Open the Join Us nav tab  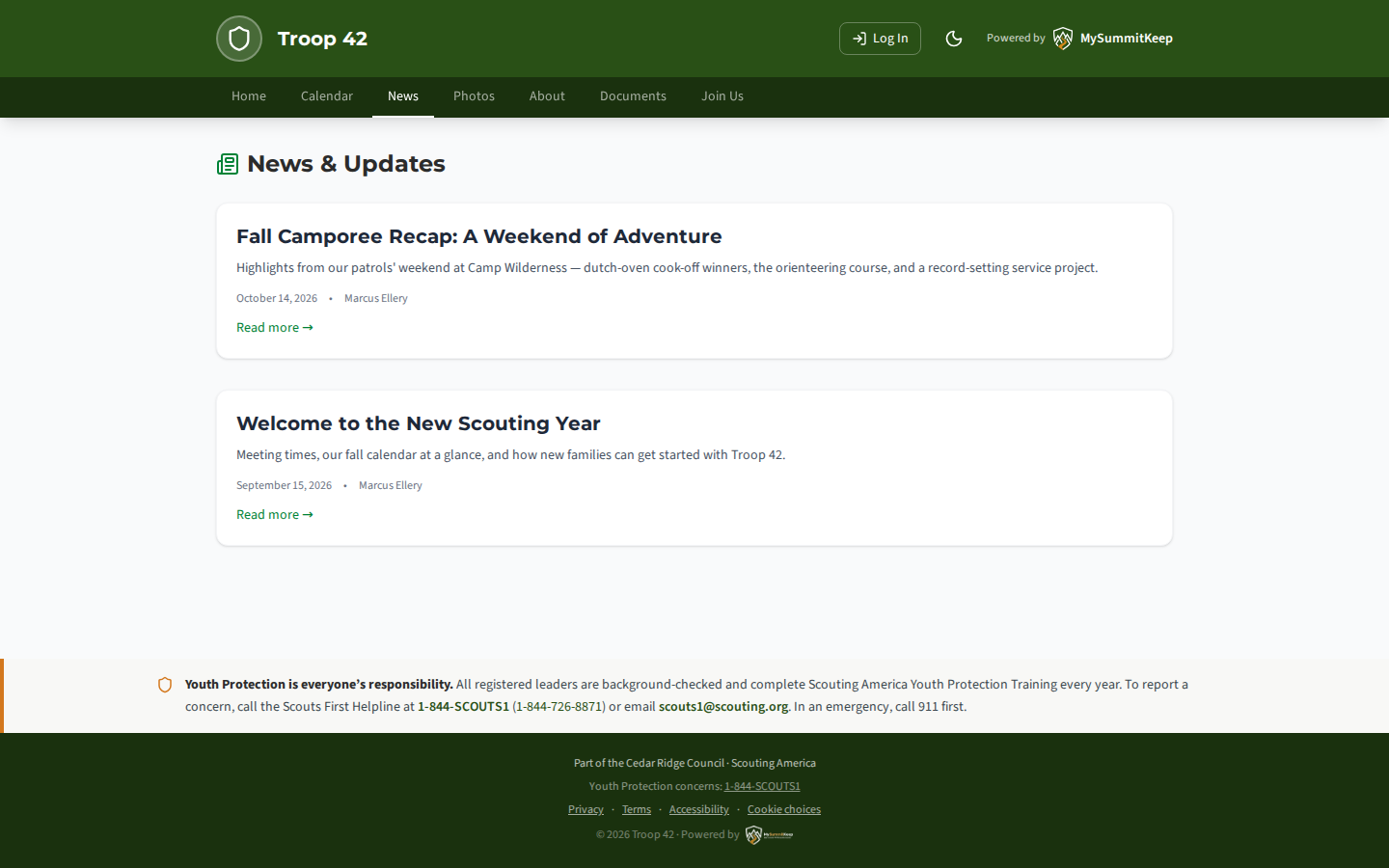point(722,96)
